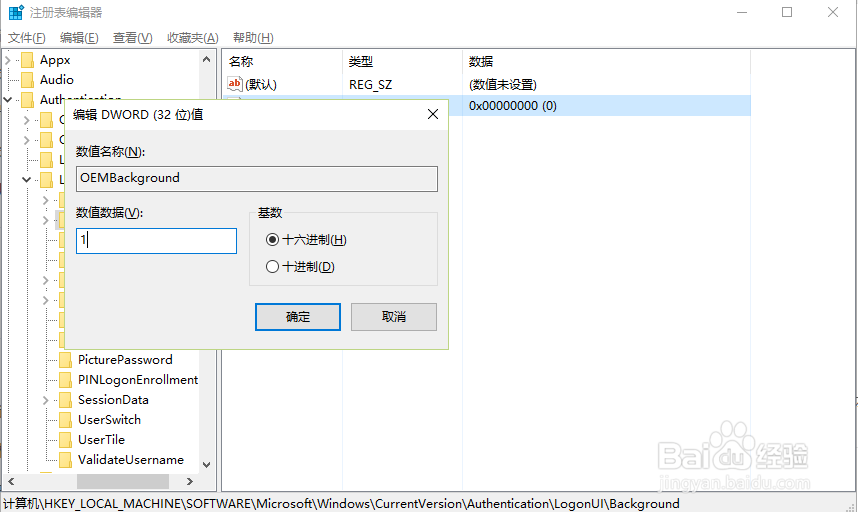Click the tree horizontal scrollbar right arrow
Screen dimensions: 858x512
coord(190,481)
